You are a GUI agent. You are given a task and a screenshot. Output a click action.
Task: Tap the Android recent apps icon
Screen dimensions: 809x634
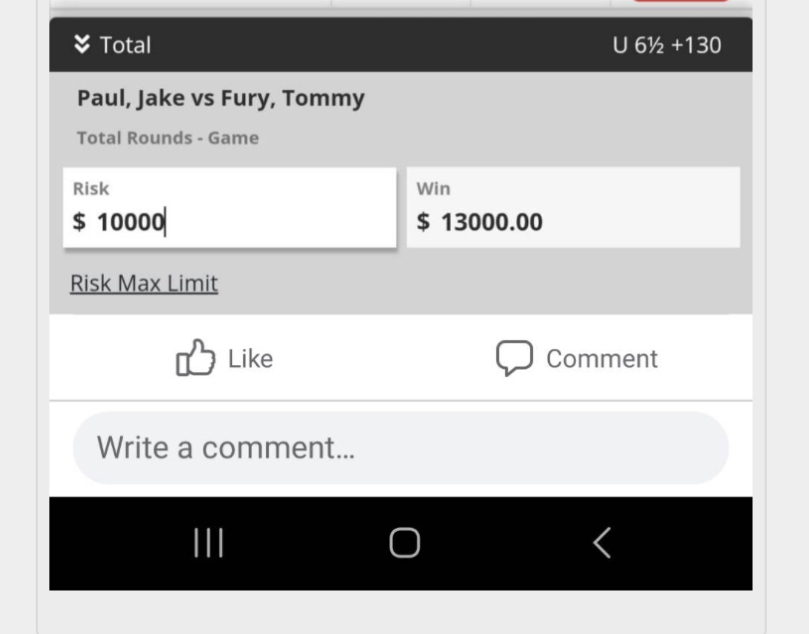(x=208, y=543)
